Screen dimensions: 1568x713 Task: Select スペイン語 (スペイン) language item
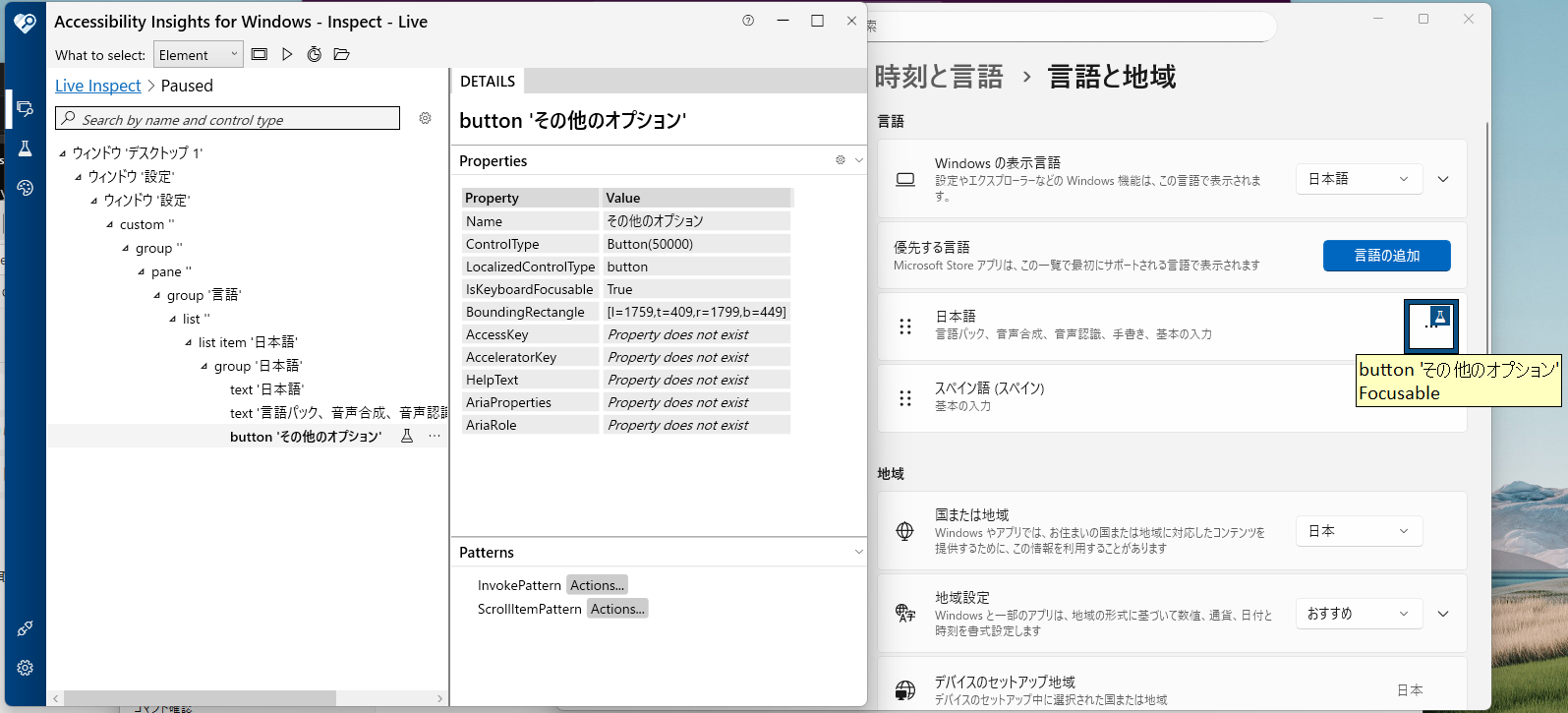(x=1172, y=397)
